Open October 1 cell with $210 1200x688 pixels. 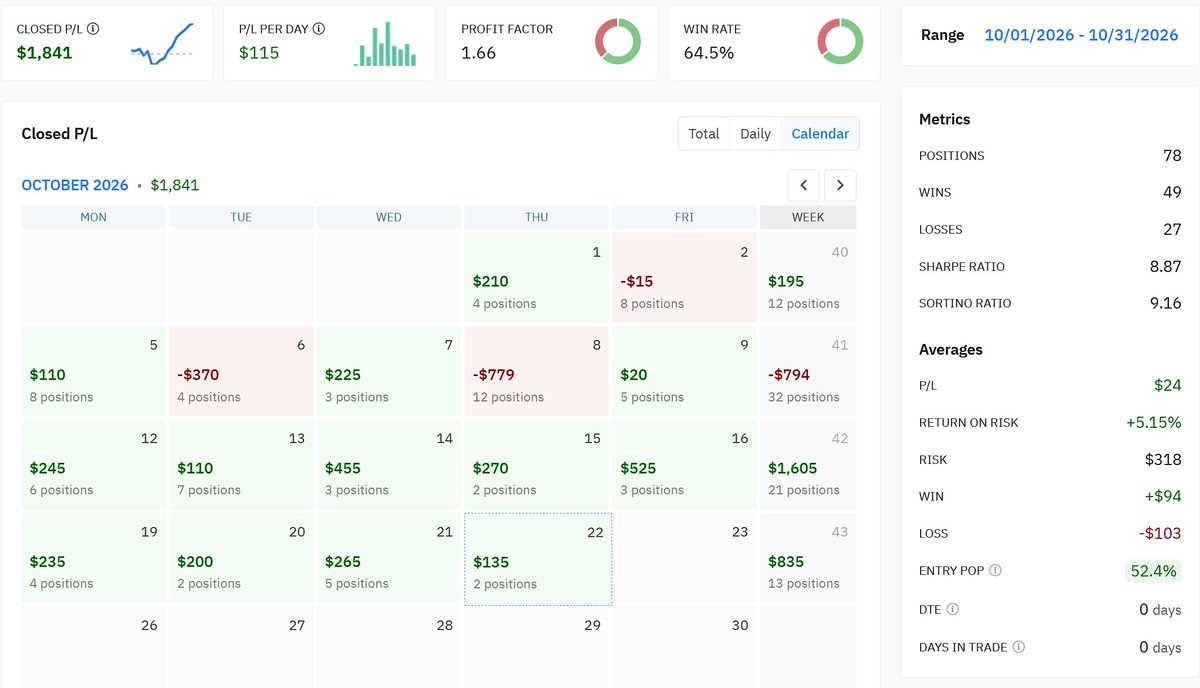[536, 277]
